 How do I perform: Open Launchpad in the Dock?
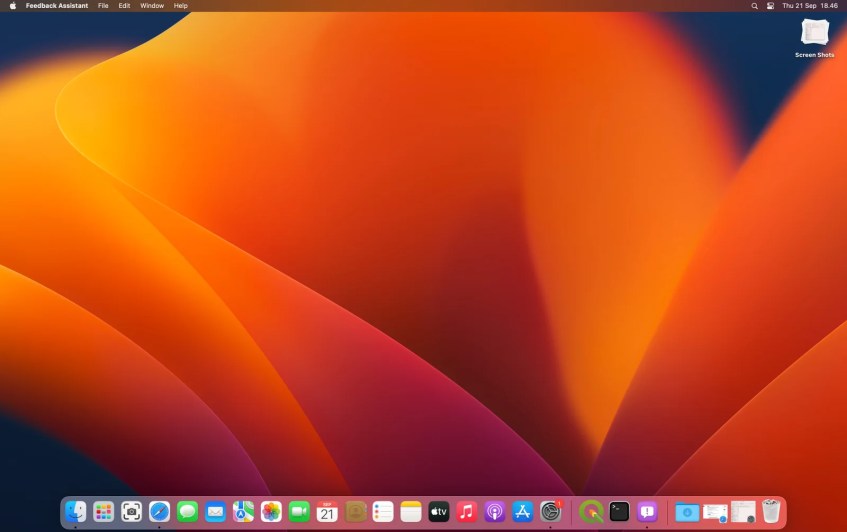[103, 511]
